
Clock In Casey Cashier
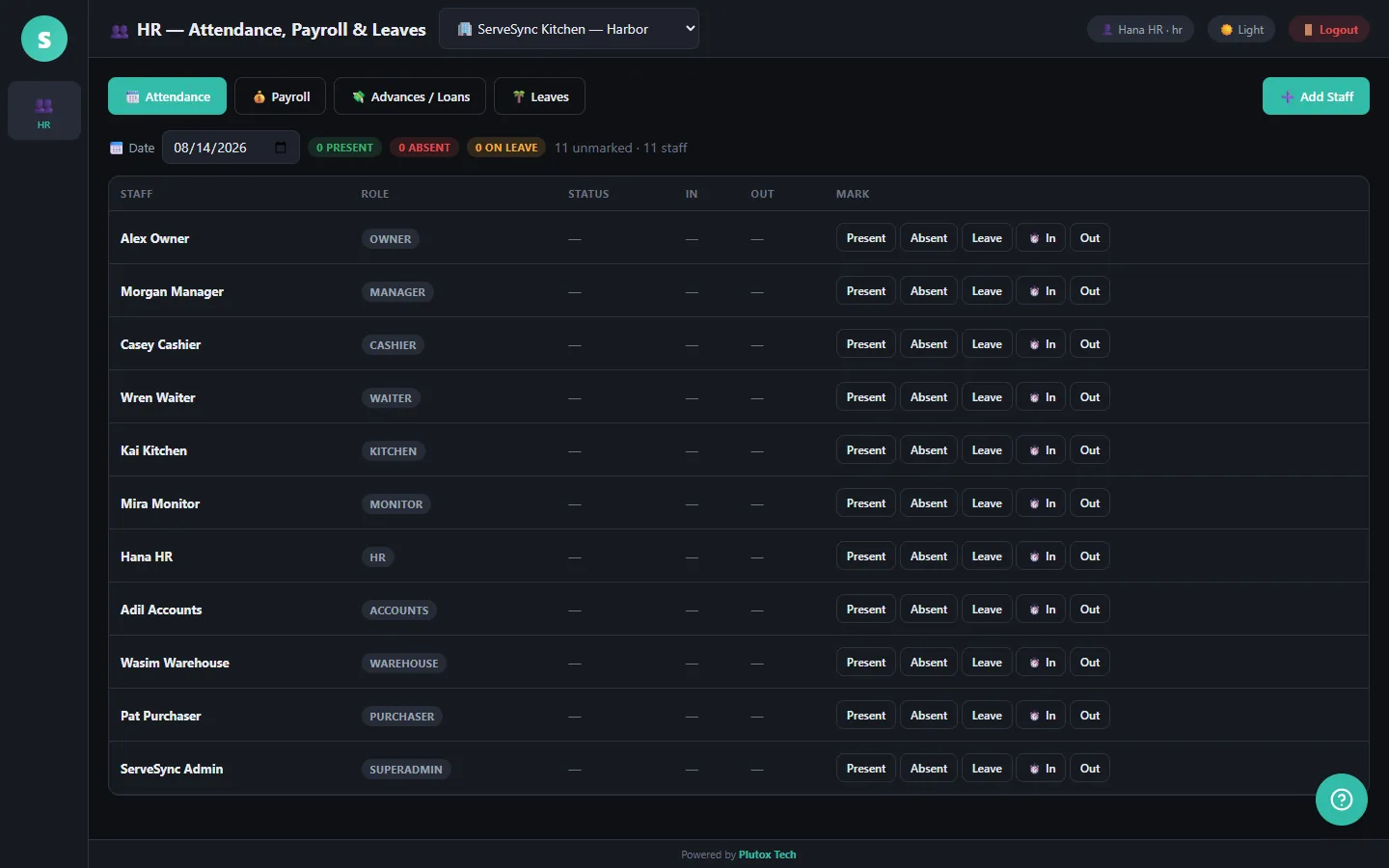(1041, 344)
